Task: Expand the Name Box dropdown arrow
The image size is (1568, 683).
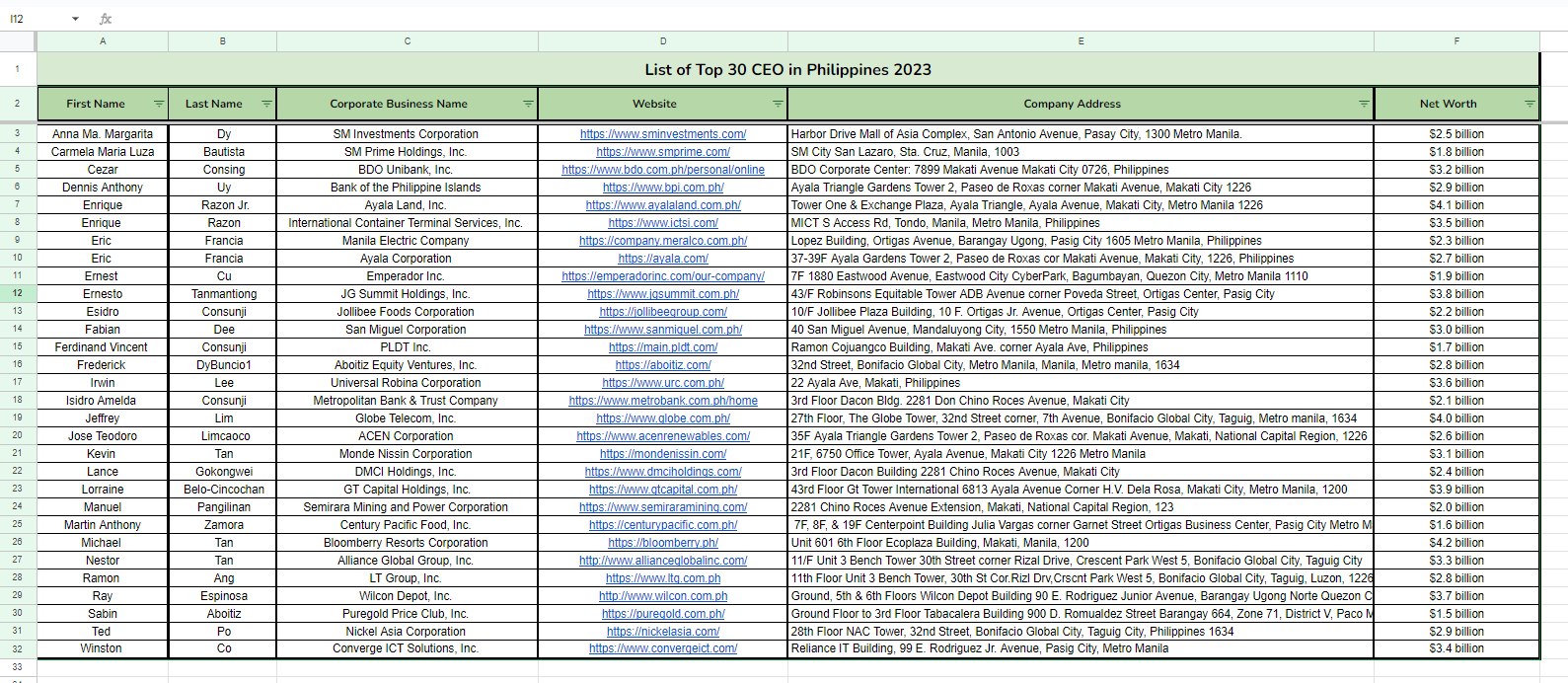Action: pos(75,19)
